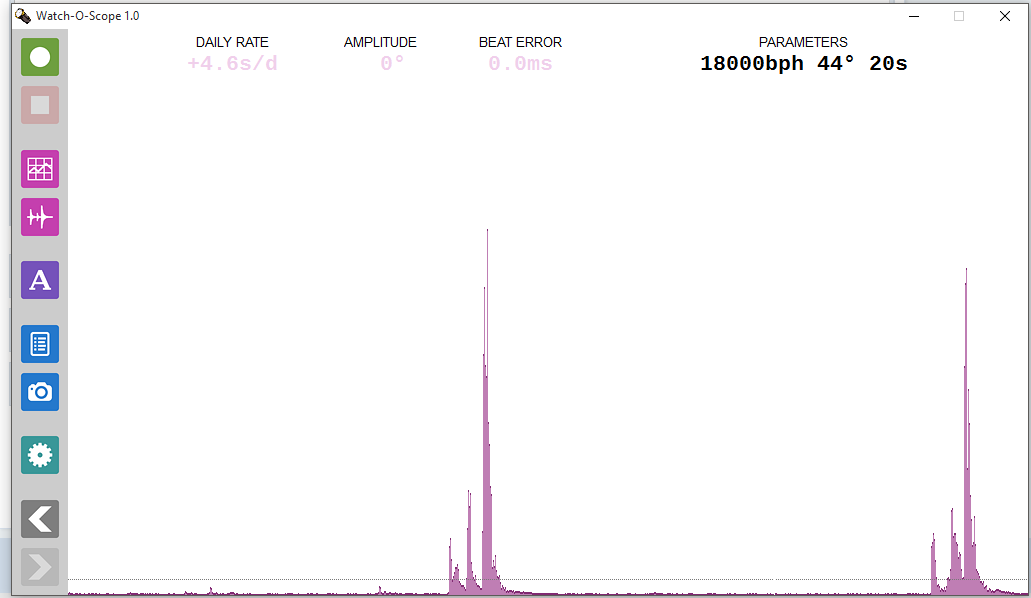Go forward with the right chevron button
This screenshot has width=1031, height=598.
tap(40, 567)
